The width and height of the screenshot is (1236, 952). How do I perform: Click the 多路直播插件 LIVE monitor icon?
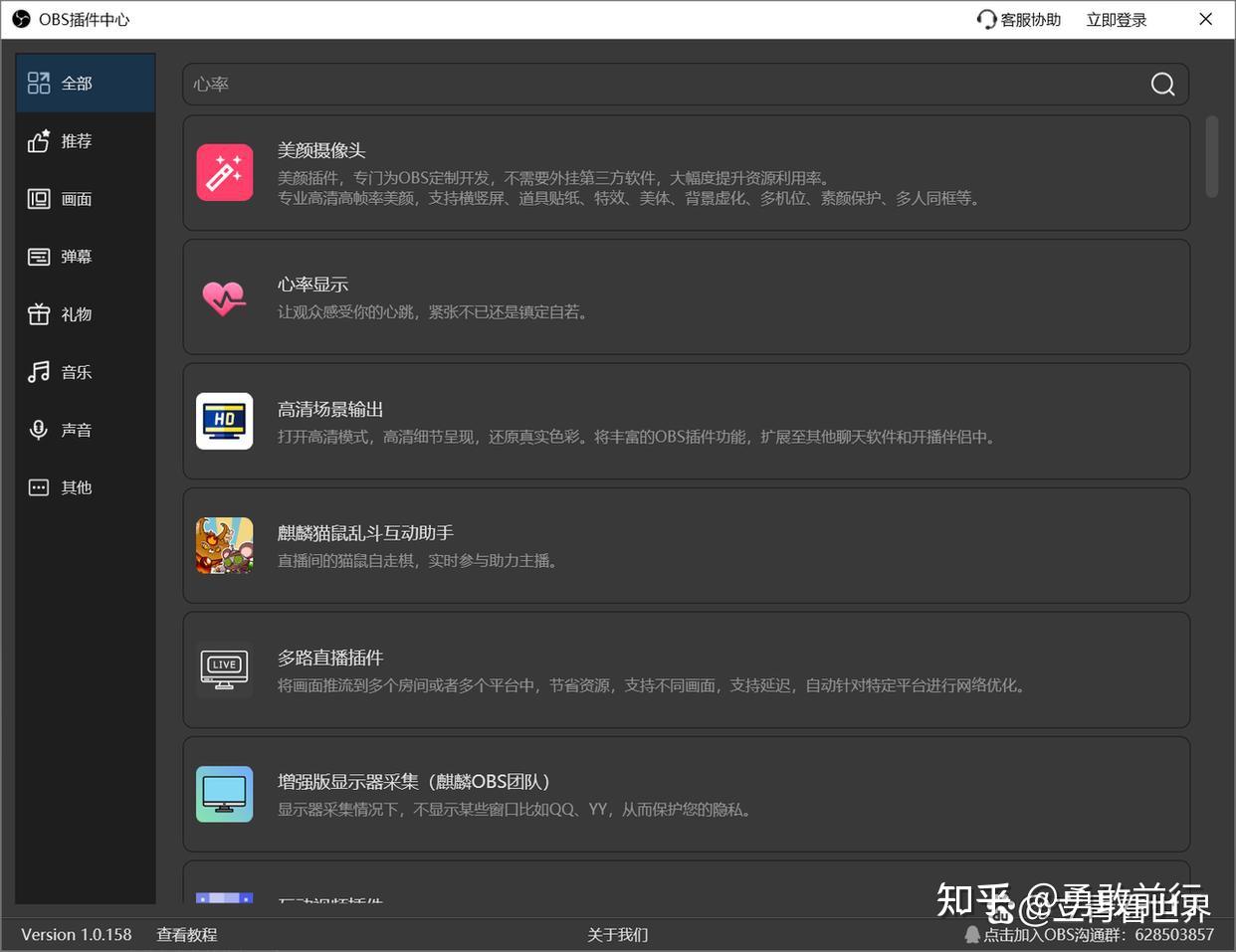tap(224, 669)
